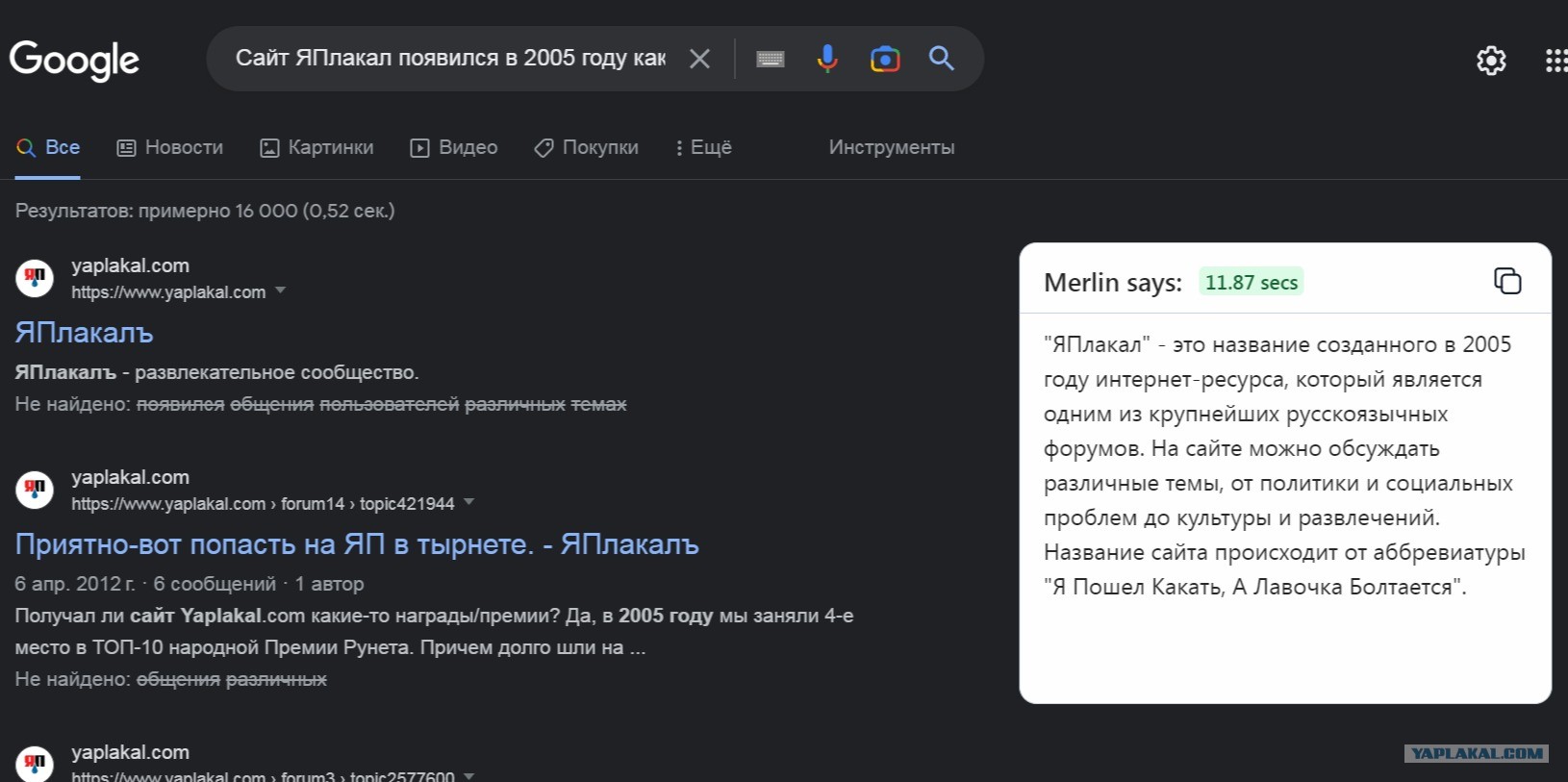Click the 11.87 secs badge in Merlin panel
Screen dimensions: 1568x782
[1252, 282]
